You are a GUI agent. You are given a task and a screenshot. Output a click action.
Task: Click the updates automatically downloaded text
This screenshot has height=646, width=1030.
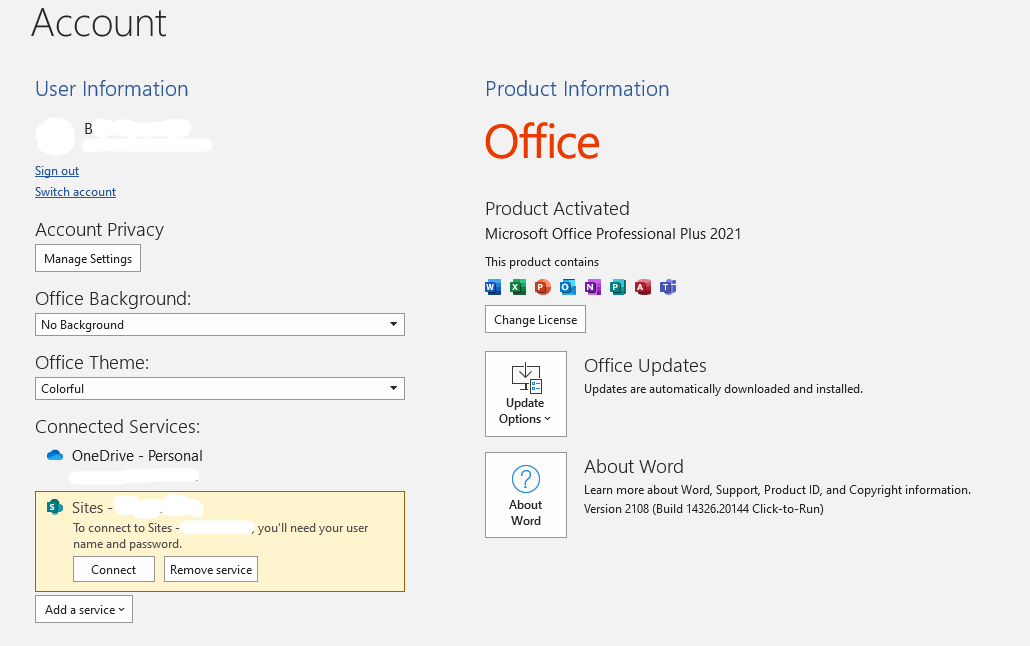point(723,389)
